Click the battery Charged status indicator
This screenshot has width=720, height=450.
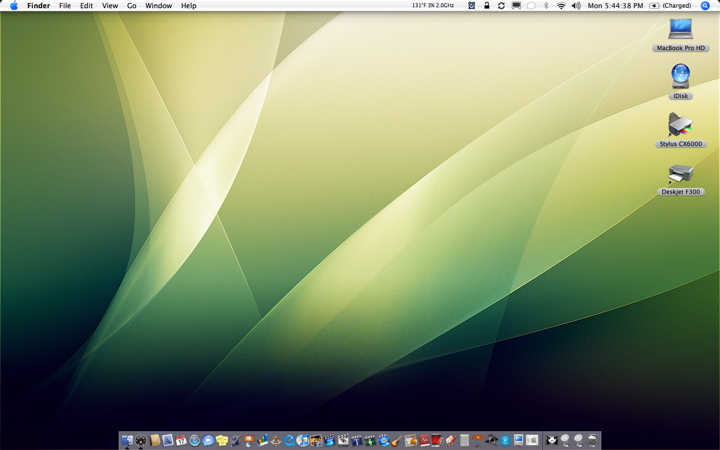pos(670,6)
